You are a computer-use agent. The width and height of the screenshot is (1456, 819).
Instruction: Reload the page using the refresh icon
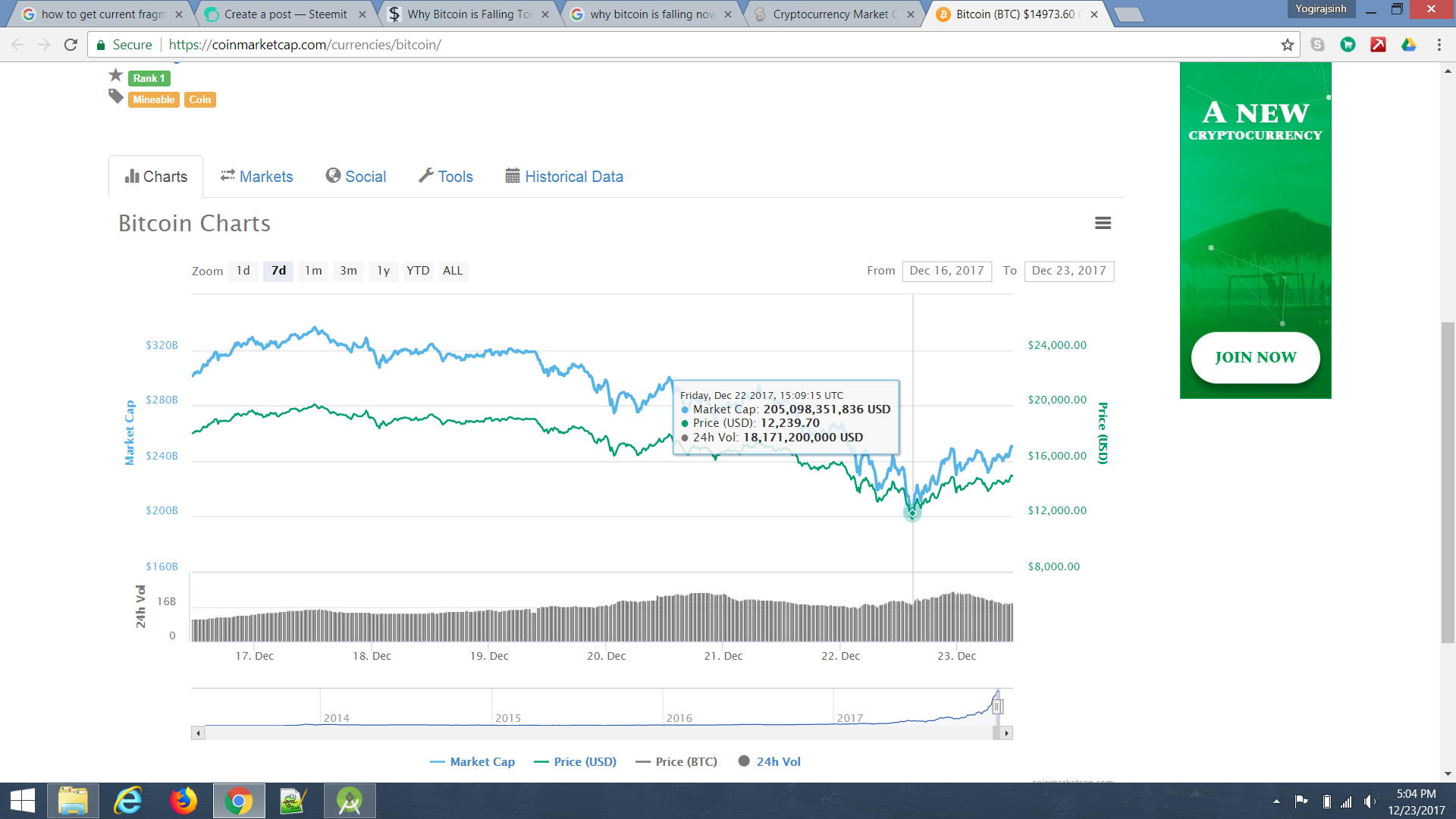point(71,45)
